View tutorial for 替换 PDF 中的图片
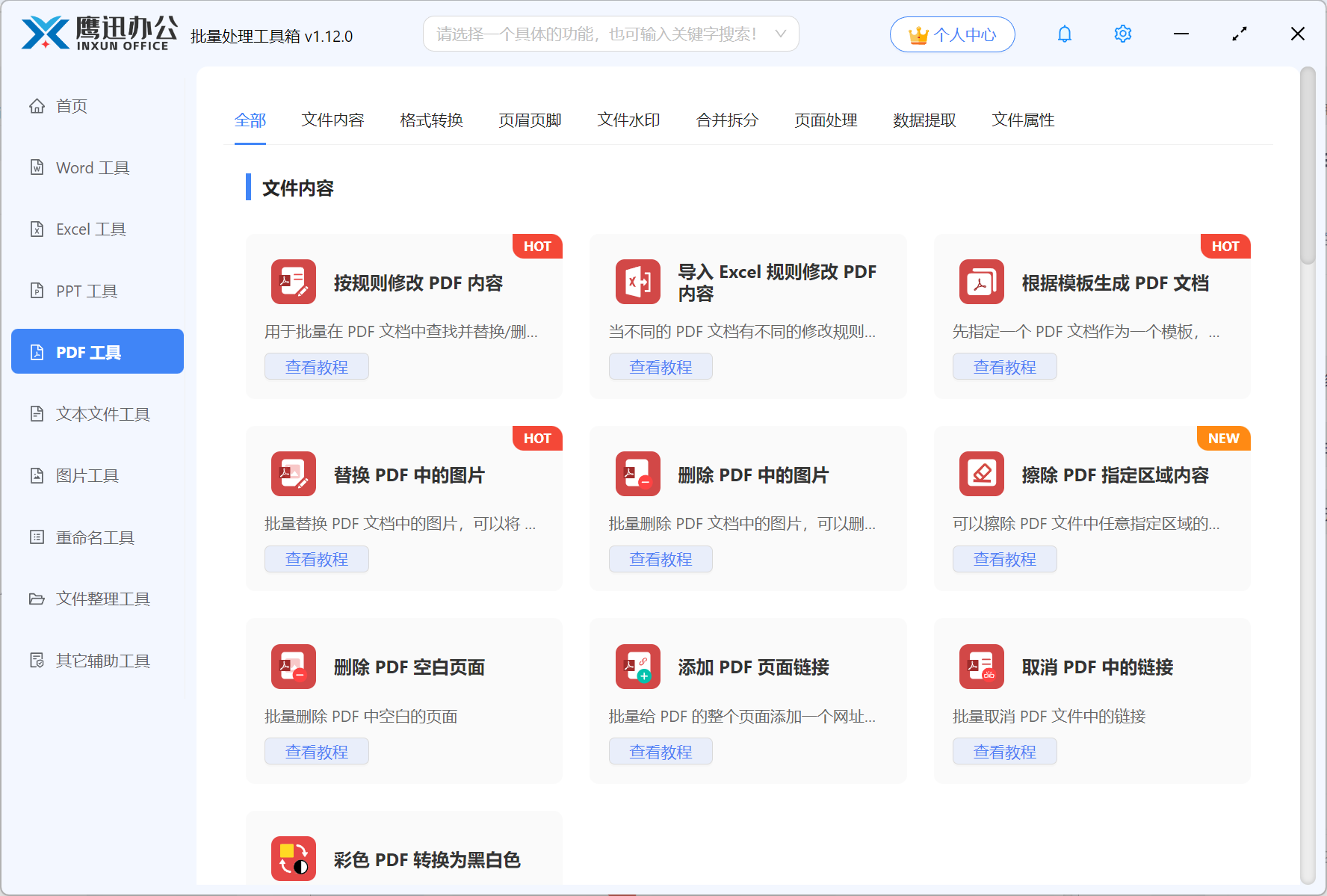The width and height of the screenshot is (1327, 896). click(x=317, y=559)
